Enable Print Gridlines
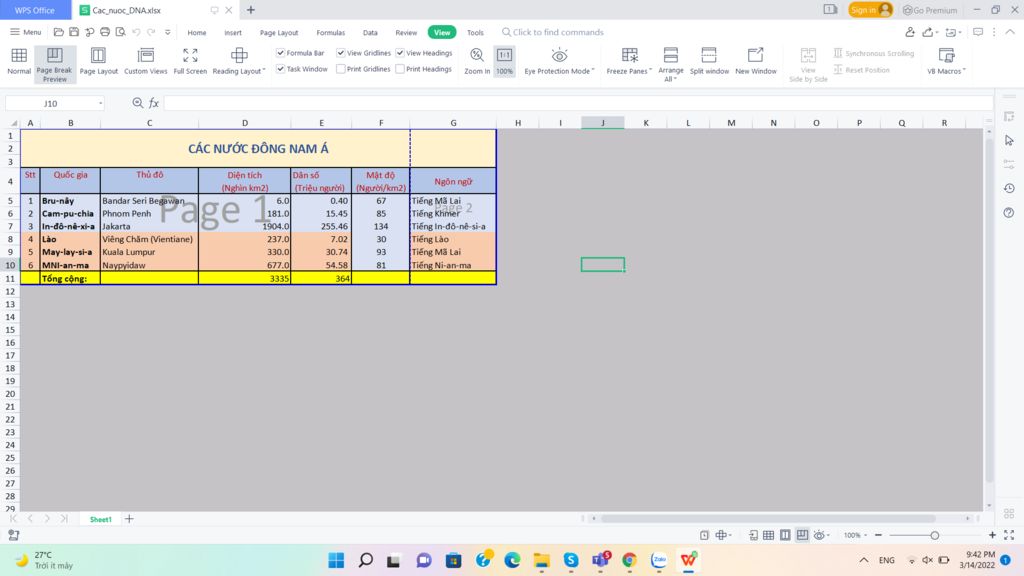1024x576 pixels. pos(341,69)
